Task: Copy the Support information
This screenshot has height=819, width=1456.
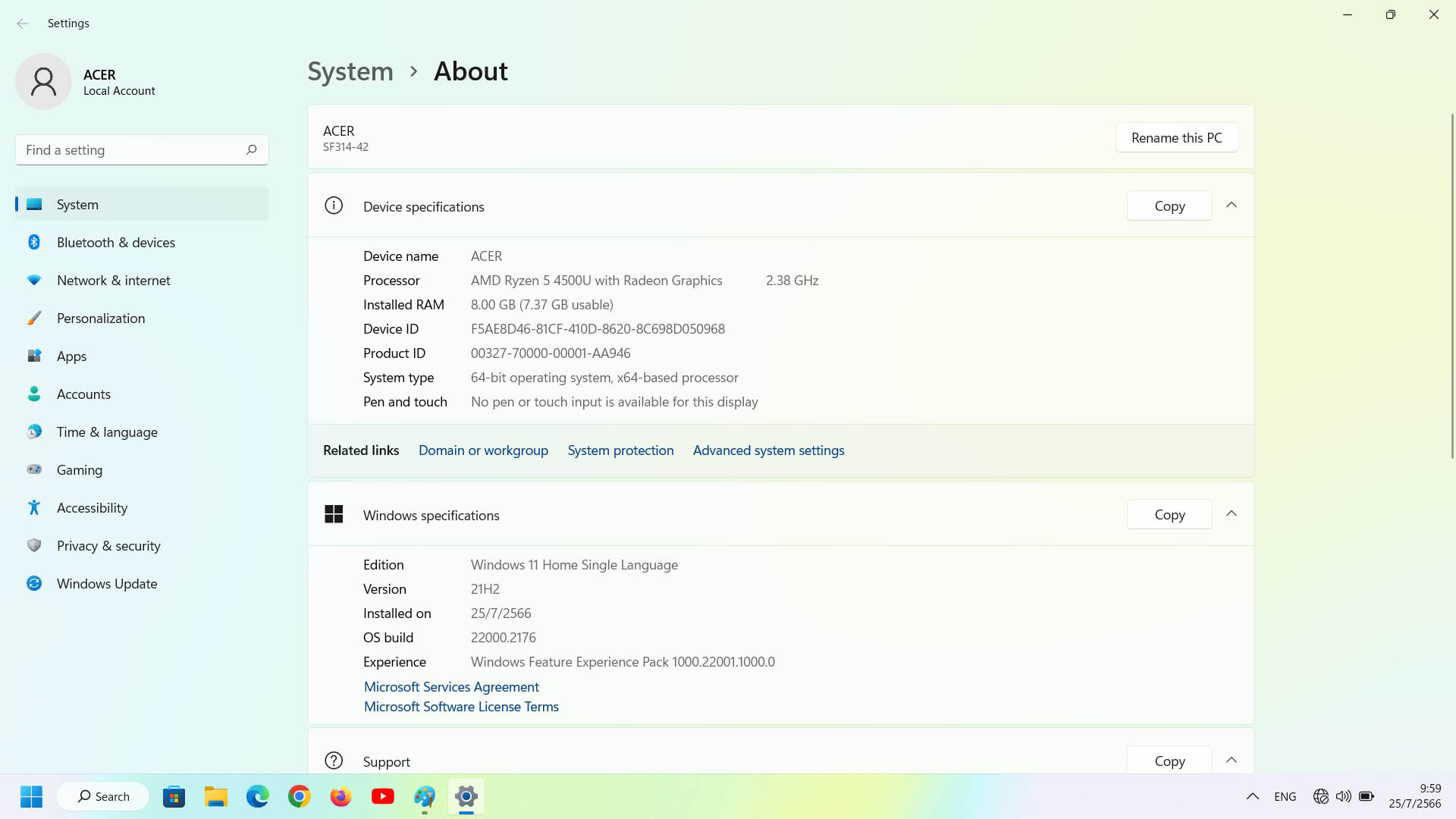Action: click(1169, 760)
